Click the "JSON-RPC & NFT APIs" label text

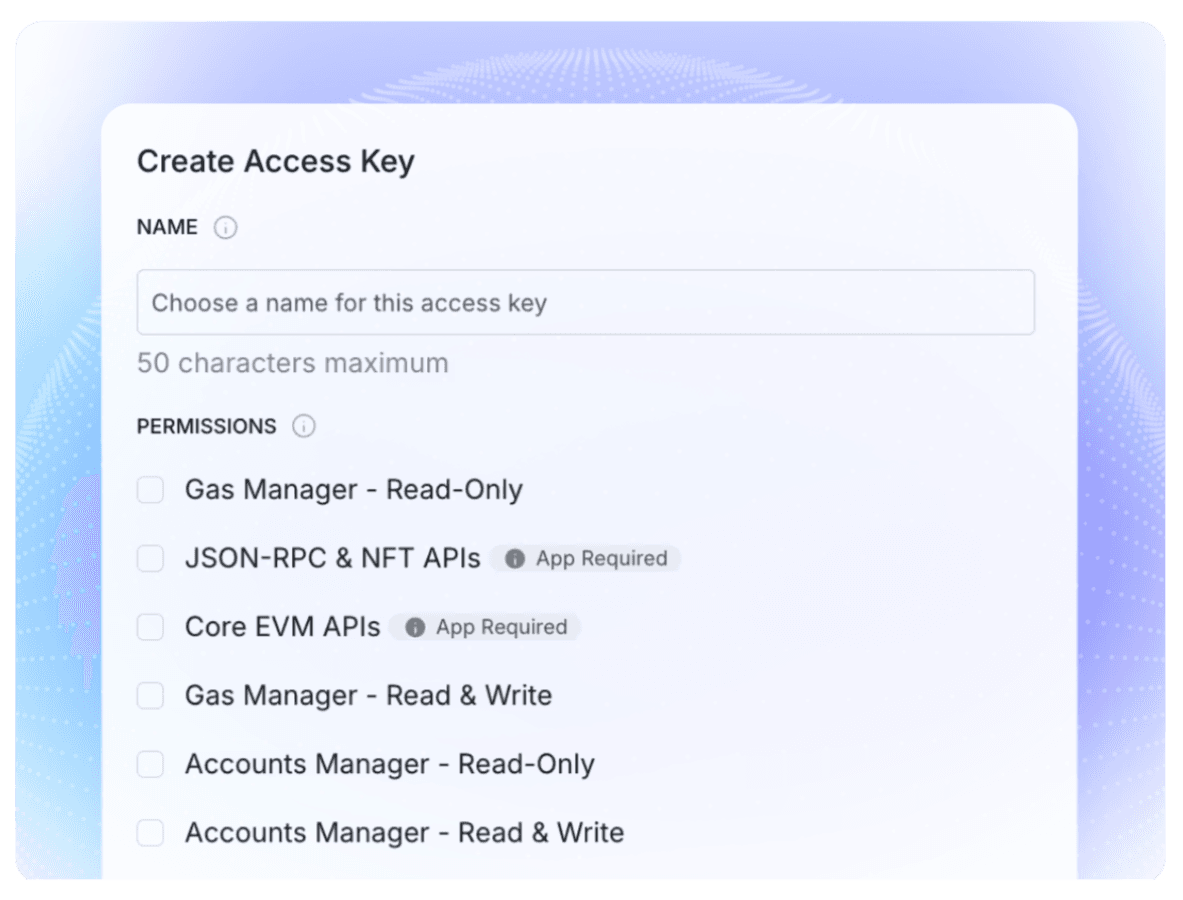coord(332,558)
